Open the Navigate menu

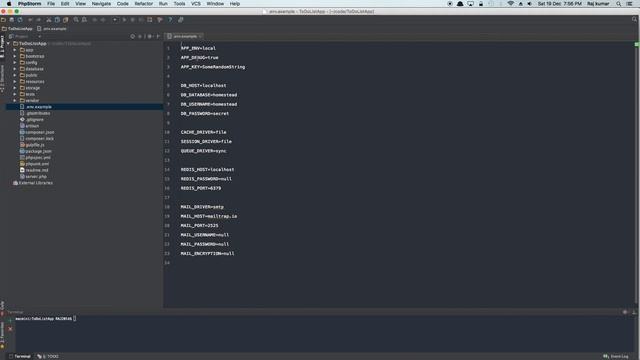click(x=101, y=4)
